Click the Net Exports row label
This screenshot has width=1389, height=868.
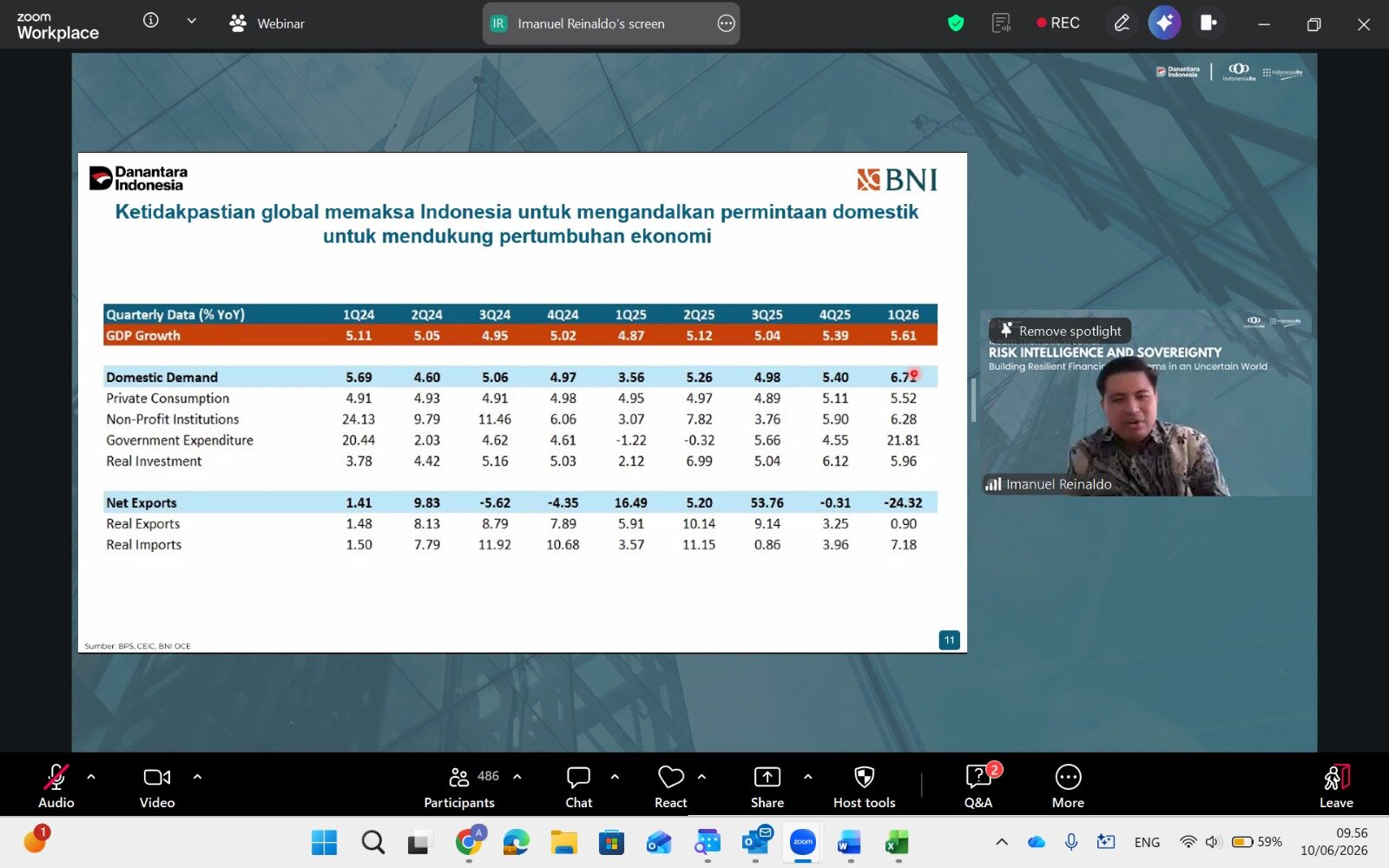point(142,503)
